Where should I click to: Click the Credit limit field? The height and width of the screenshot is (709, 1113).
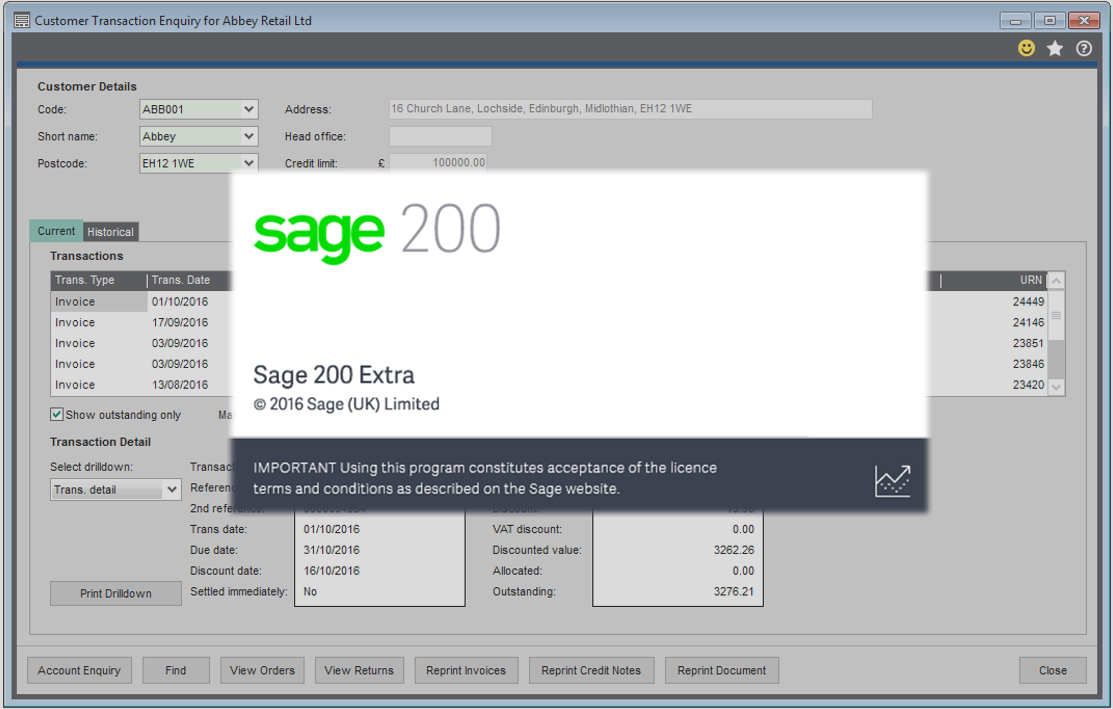(438, 163)
